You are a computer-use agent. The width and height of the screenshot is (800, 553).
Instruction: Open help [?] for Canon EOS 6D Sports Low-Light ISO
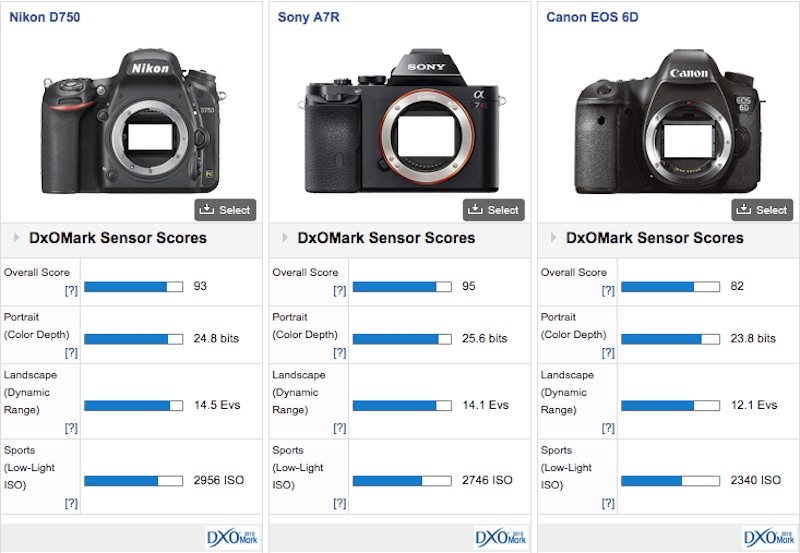click(x=608, y=504)
